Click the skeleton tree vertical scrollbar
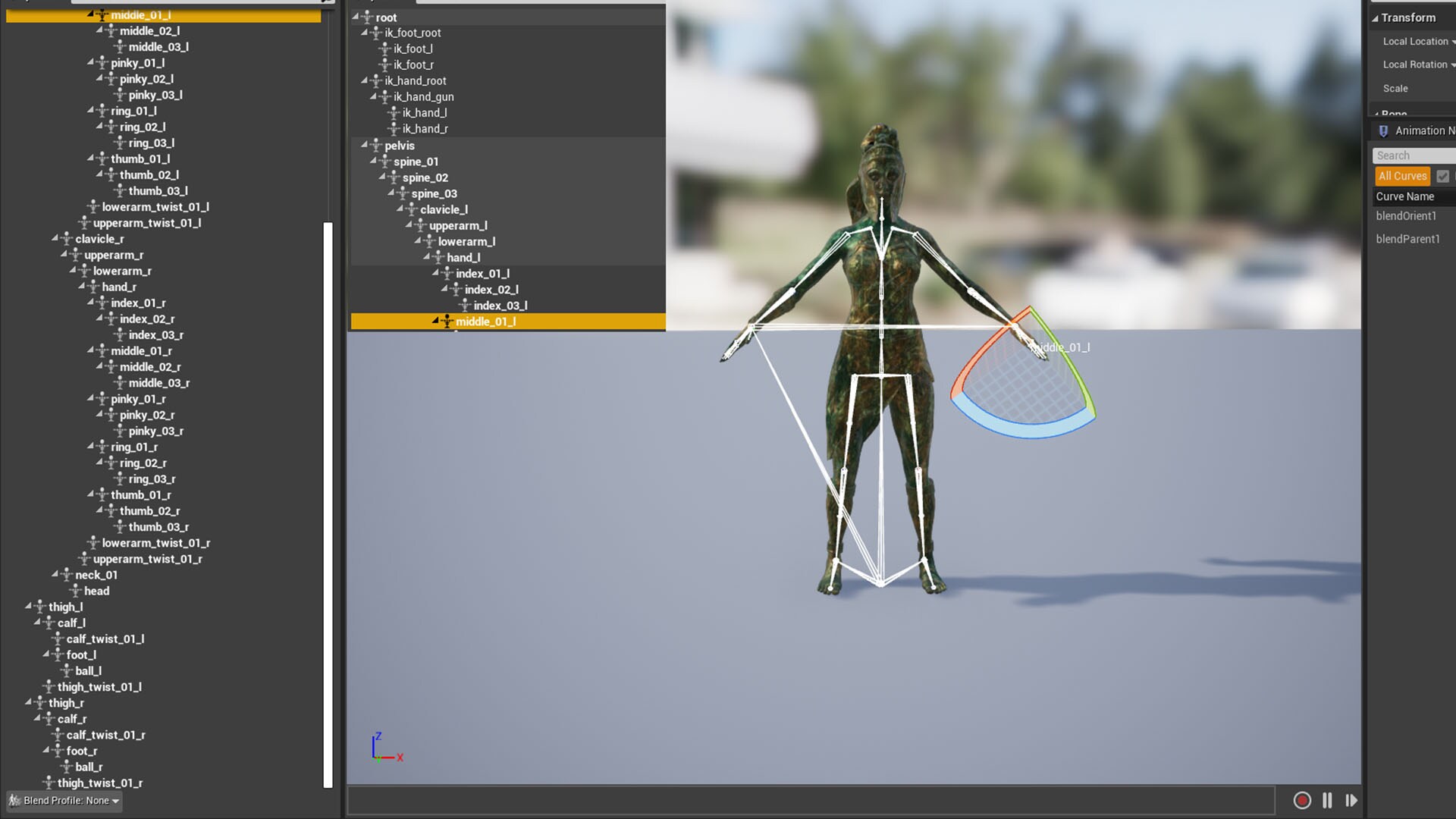The height and width of the screenshot is (819, 1456). click(x=328, y=505)
